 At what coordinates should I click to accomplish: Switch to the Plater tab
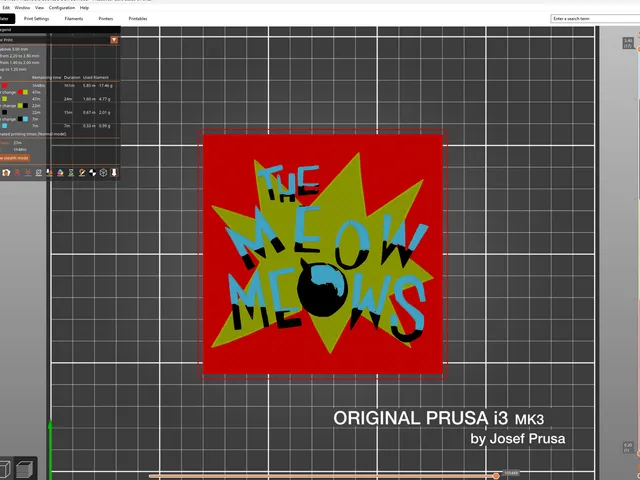point(7,18)
